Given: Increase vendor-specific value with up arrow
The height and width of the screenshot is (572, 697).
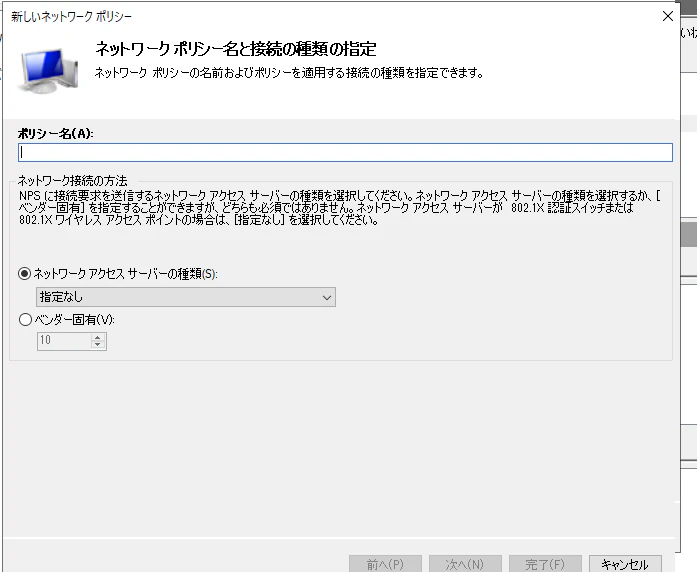Looking at the screenshot, I should [98, 337].
